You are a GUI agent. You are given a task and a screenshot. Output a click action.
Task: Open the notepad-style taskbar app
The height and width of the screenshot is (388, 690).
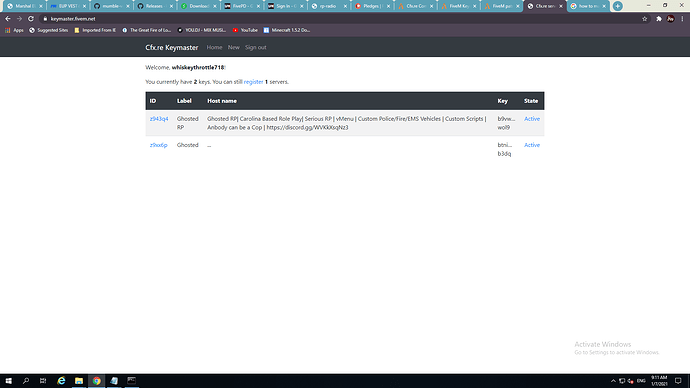(114, 381)
